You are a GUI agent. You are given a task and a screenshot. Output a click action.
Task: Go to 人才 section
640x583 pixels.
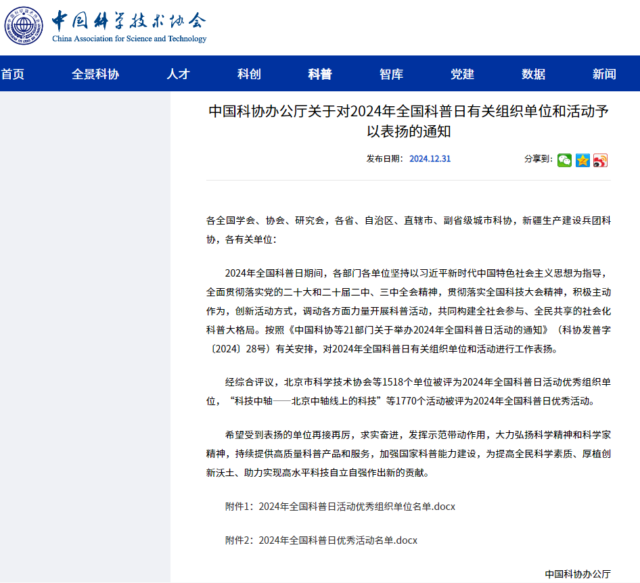[x=178, y=74]
